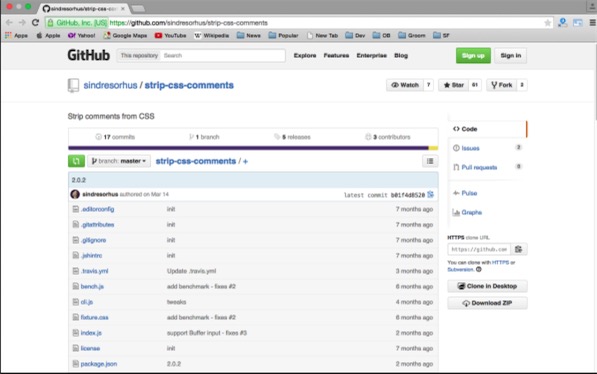Image resolution: width=597 pixels, height=374 pixels.
Task: Click the Fork button
Action: coord(502,85)
